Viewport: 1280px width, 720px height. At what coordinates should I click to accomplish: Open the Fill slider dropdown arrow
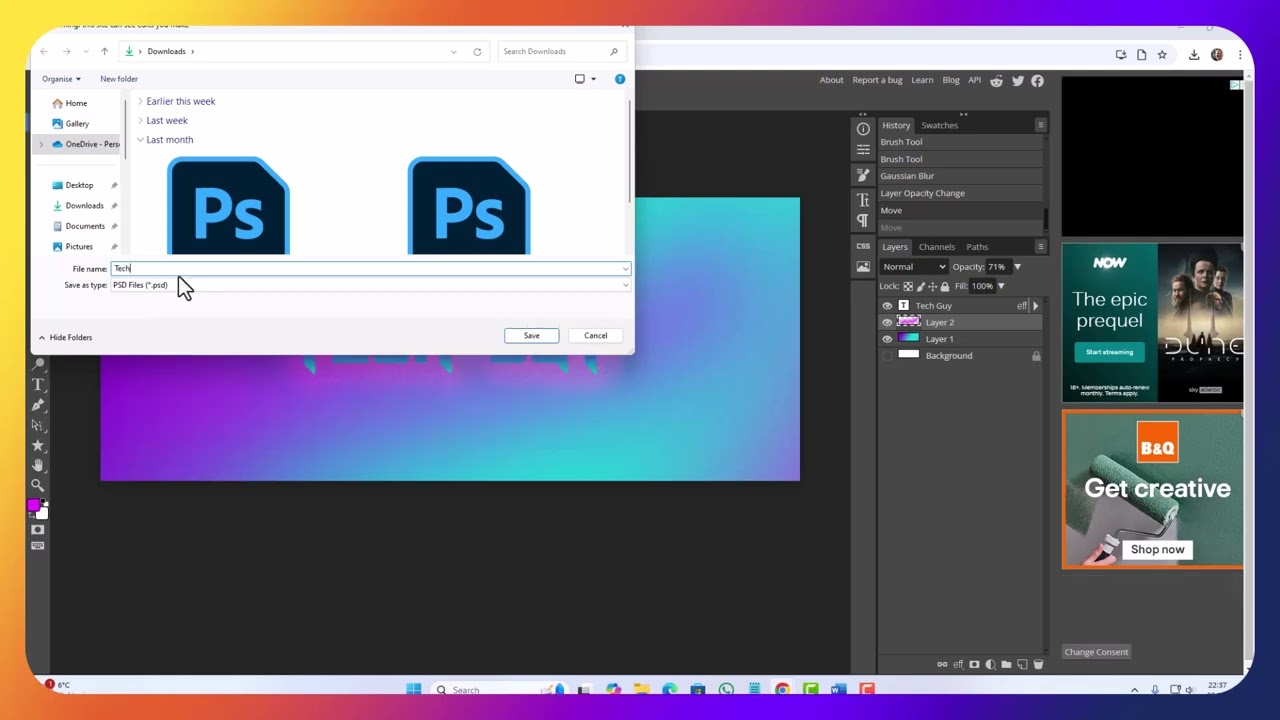pos(1001,287)
